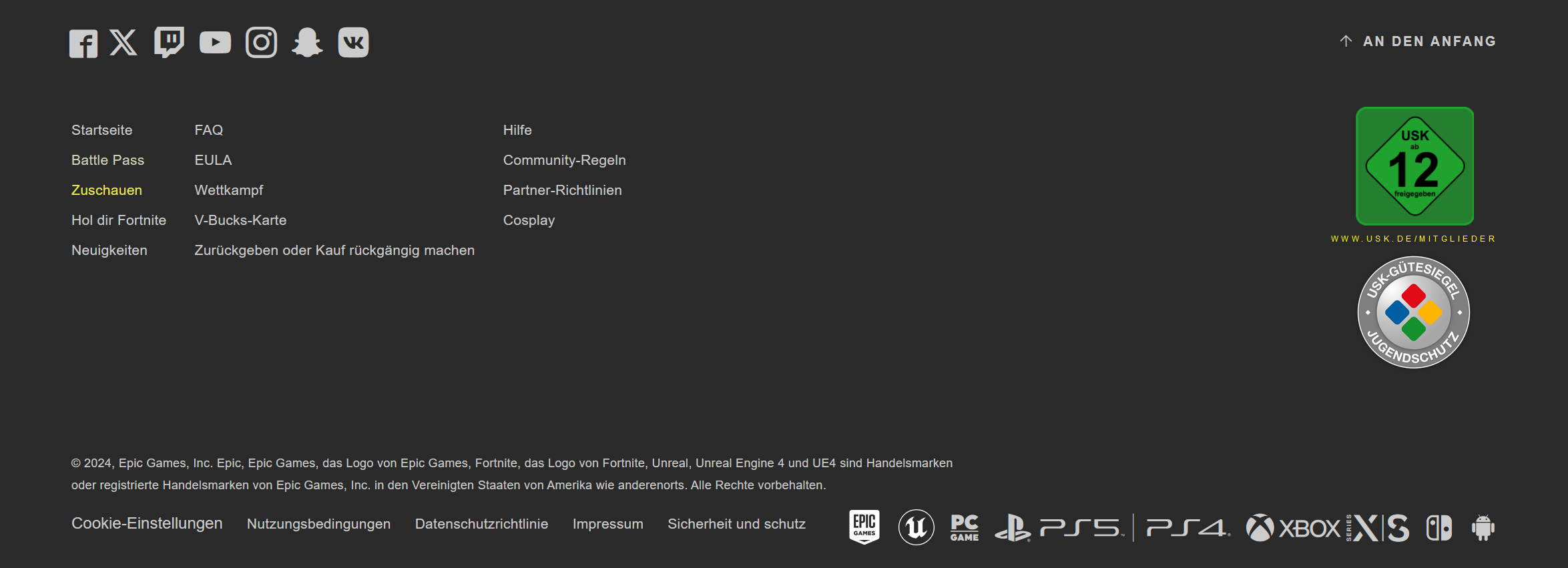Open the Facebook social icon
Image resolution: width=1568 pixels, height=568 pixels.
[x=83, y=43]
